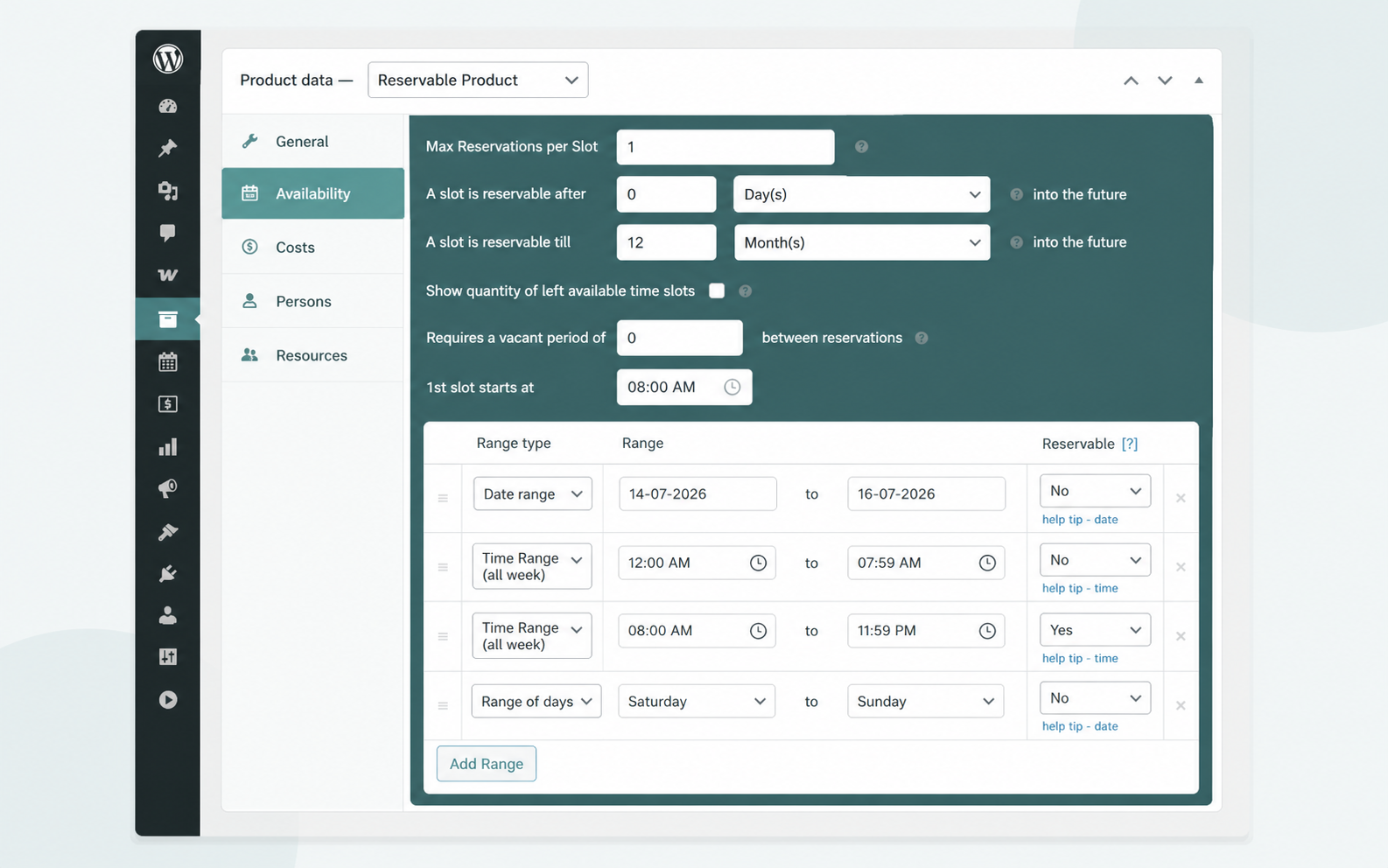Open help tip - date link in Saturday row
The width and height of the screenshot is (1388, 868).
coord(1080,726)
